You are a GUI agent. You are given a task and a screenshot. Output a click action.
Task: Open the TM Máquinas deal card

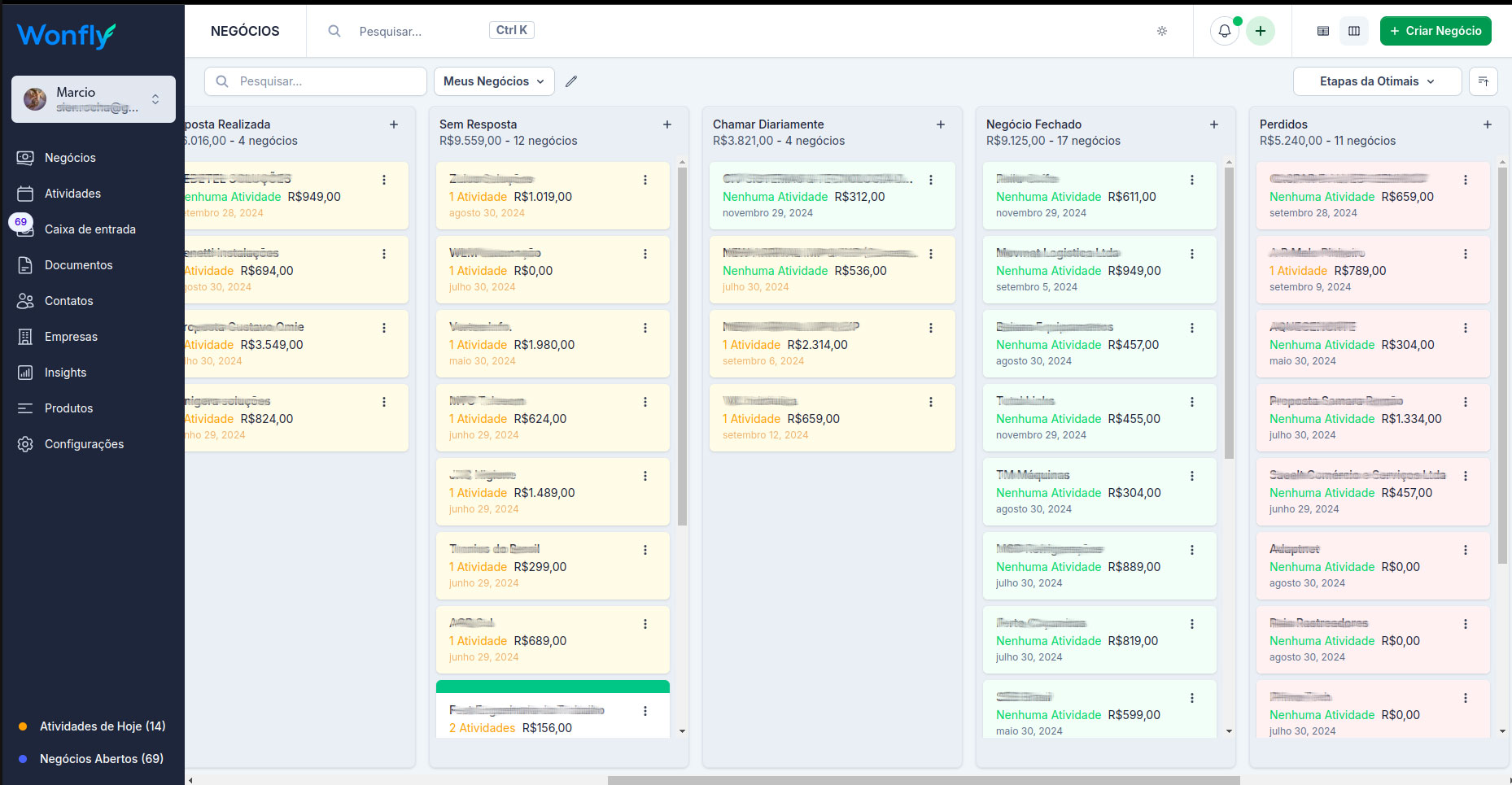[1099, 491]
